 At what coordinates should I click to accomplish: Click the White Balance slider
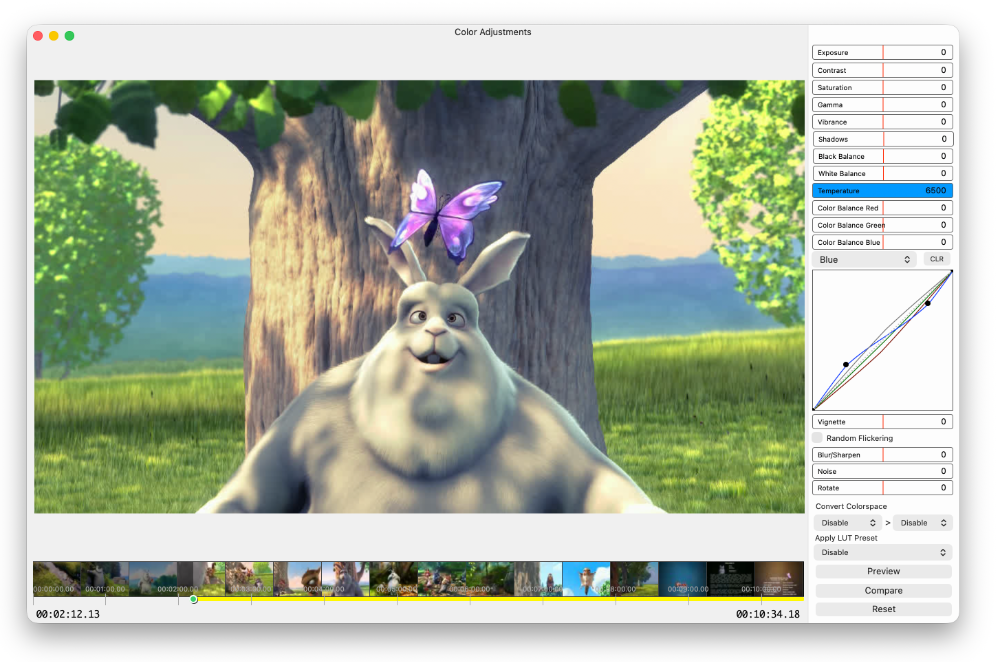[882, 173]
